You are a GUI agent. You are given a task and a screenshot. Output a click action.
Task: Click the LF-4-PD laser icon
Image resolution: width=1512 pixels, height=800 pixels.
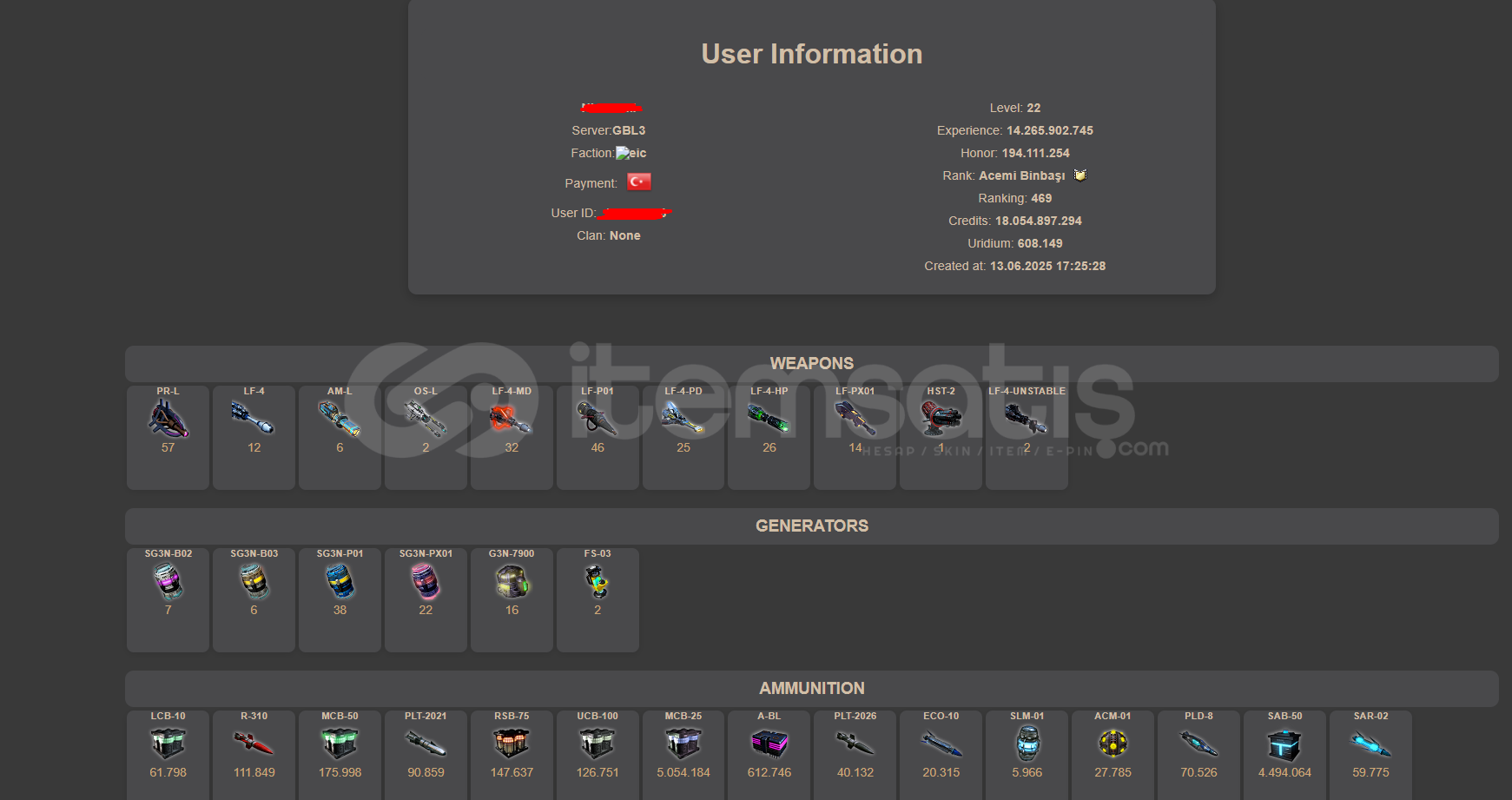(683, 419)
